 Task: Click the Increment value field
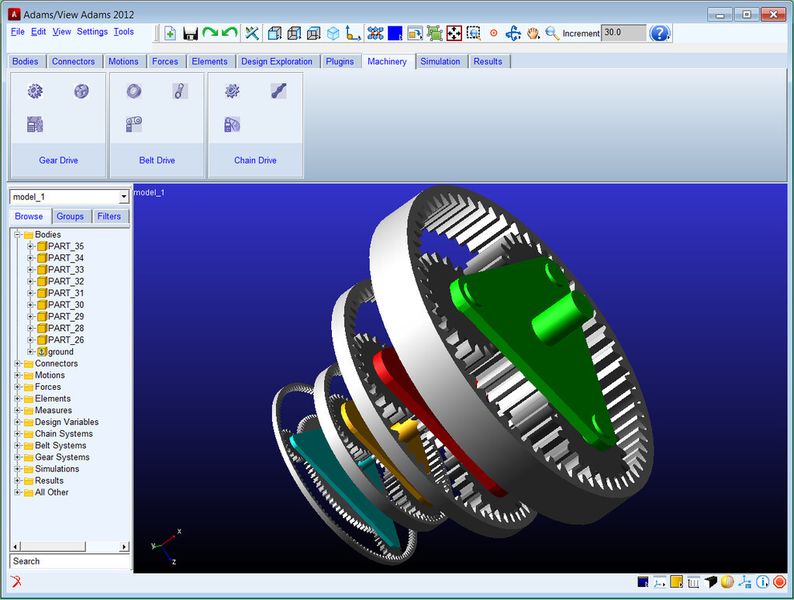click(623, 33)
